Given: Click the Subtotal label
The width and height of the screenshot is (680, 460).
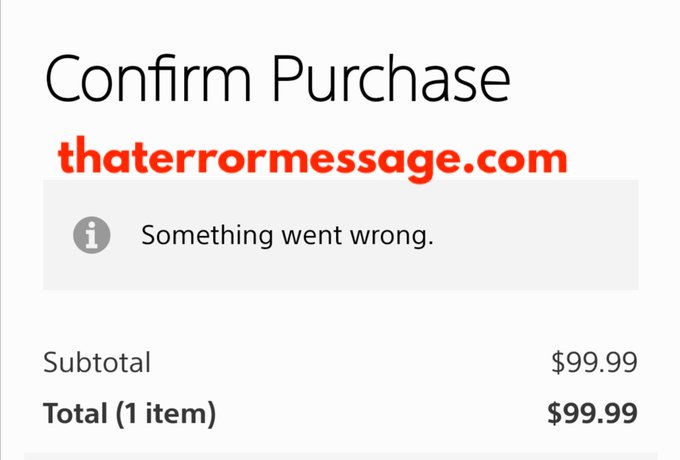Looking at the screenshot, I should click(97, 362).
